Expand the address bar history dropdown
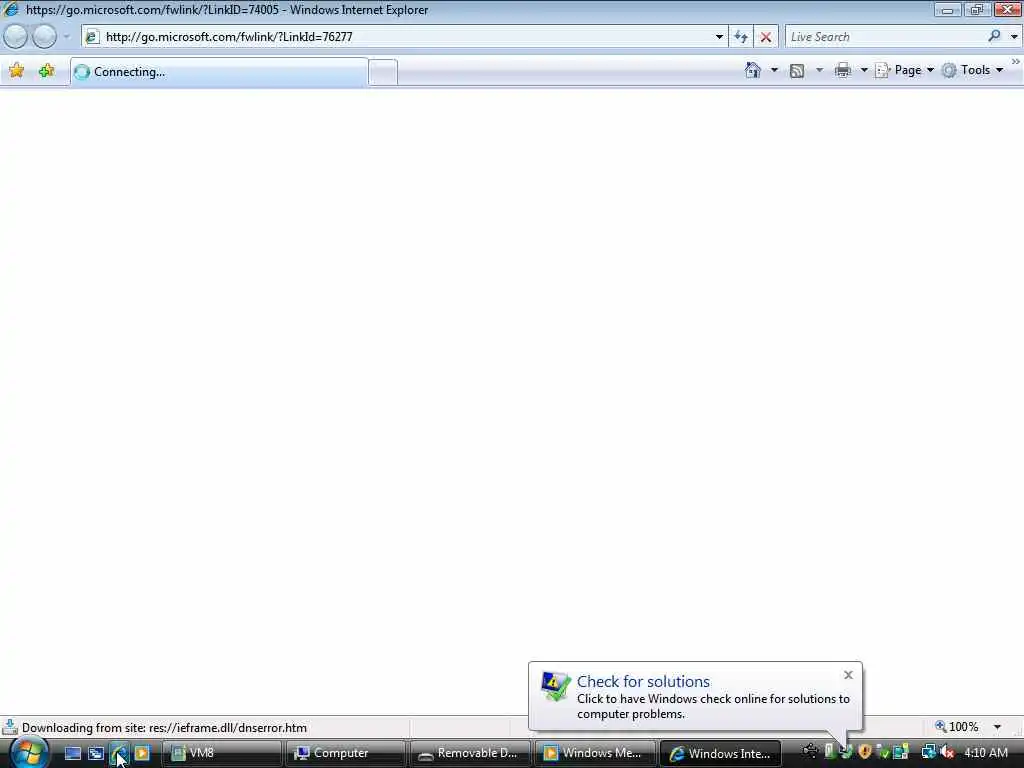Image resolution: width=1024 pixels, height=768 pixels. pyautogui.click(x=719, y=37)
